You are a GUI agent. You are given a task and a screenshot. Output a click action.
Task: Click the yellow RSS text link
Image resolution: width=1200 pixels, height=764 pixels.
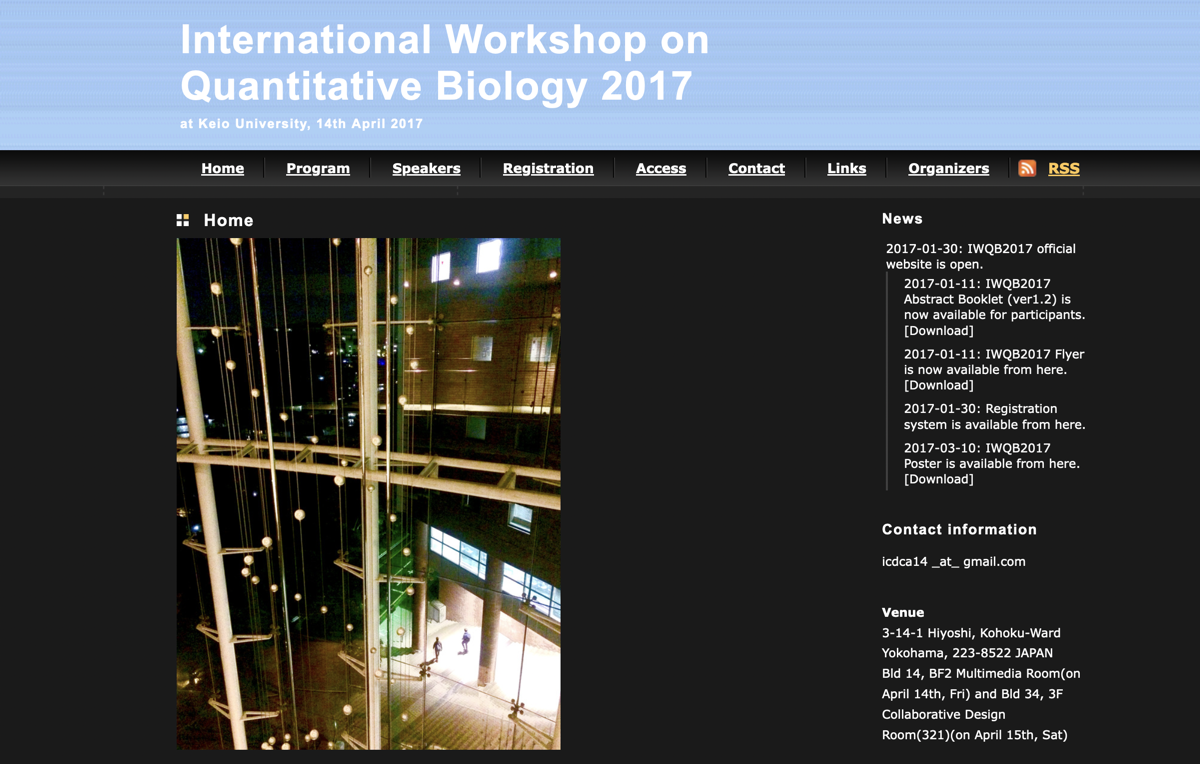(1063, 168)
